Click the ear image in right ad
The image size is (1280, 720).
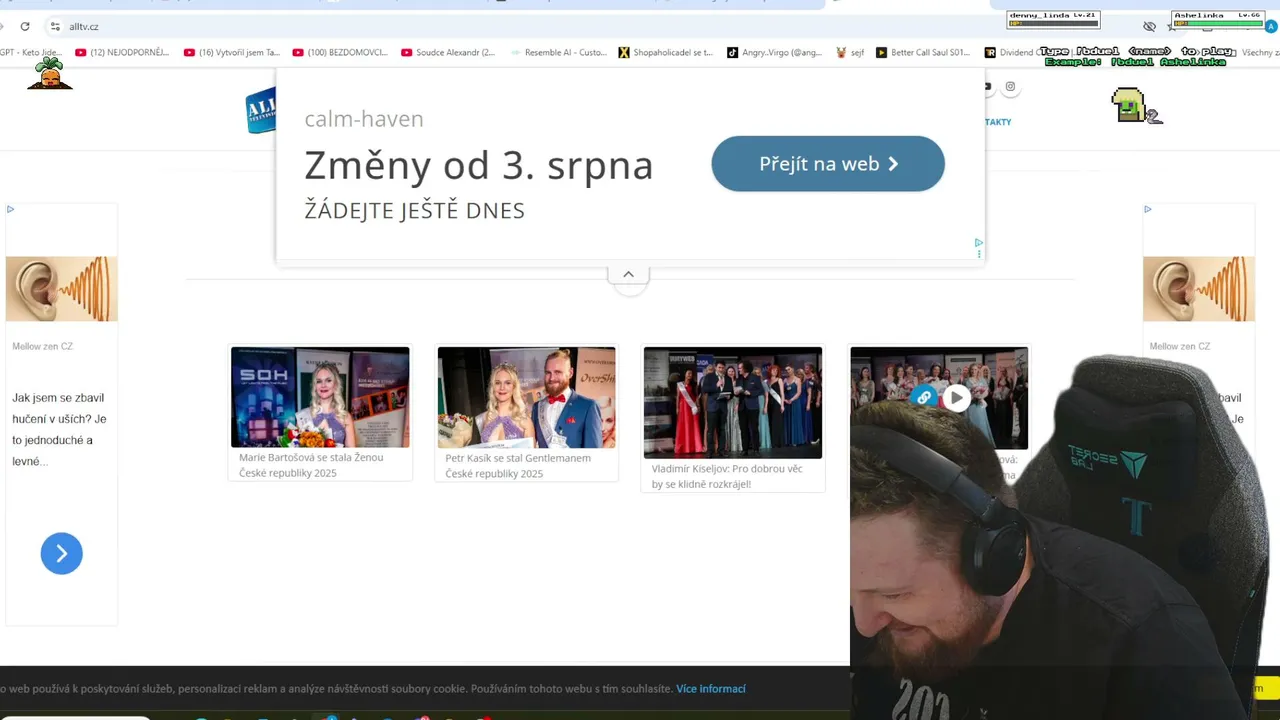(1198, 289)
